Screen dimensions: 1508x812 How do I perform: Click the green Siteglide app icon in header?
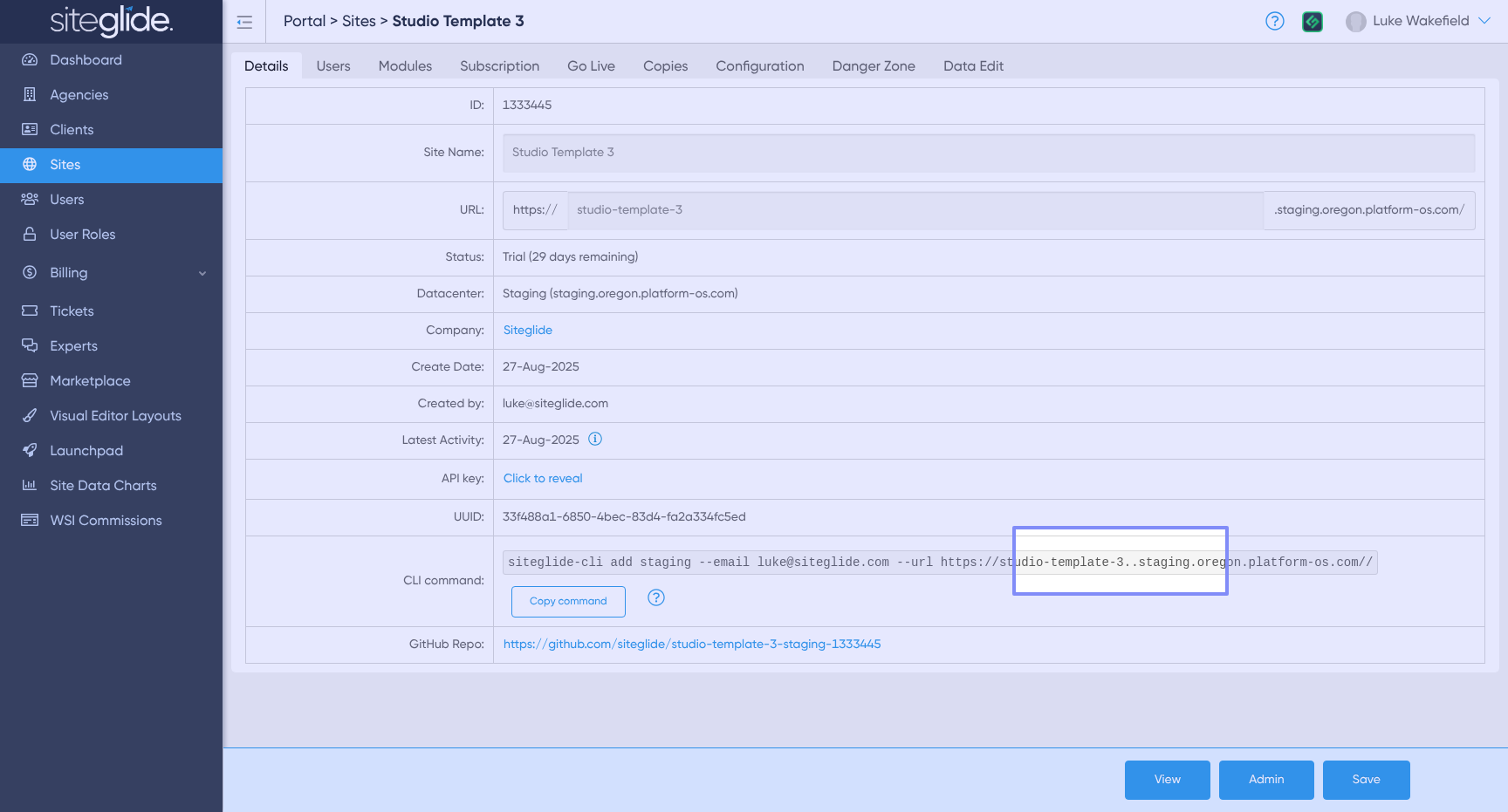[x=1312, y=22]
